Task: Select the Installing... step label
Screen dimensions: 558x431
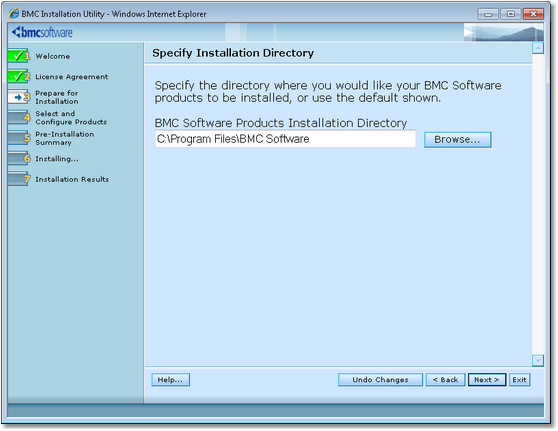Action: (57, 159)
